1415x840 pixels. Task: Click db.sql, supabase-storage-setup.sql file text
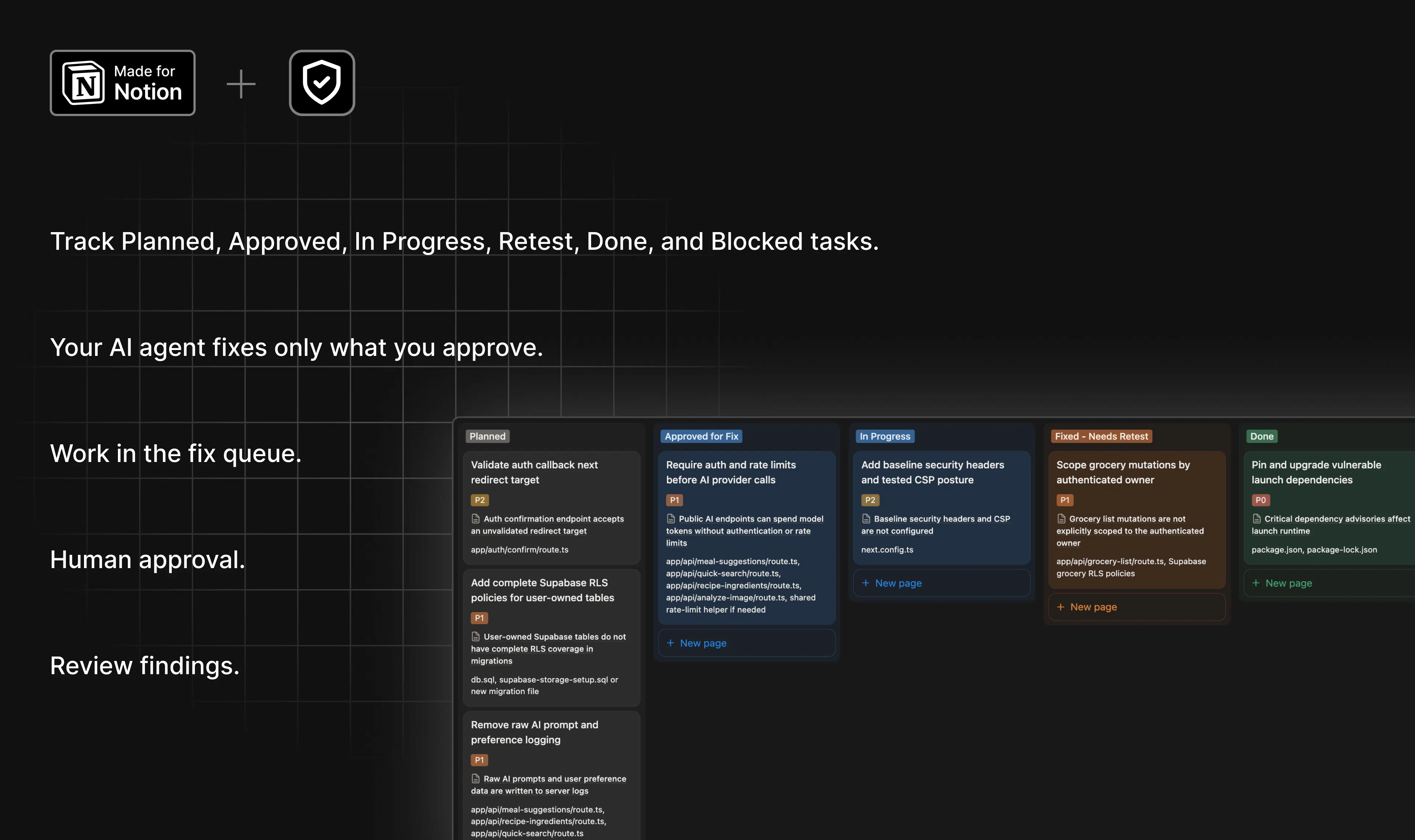pos(545,686)
